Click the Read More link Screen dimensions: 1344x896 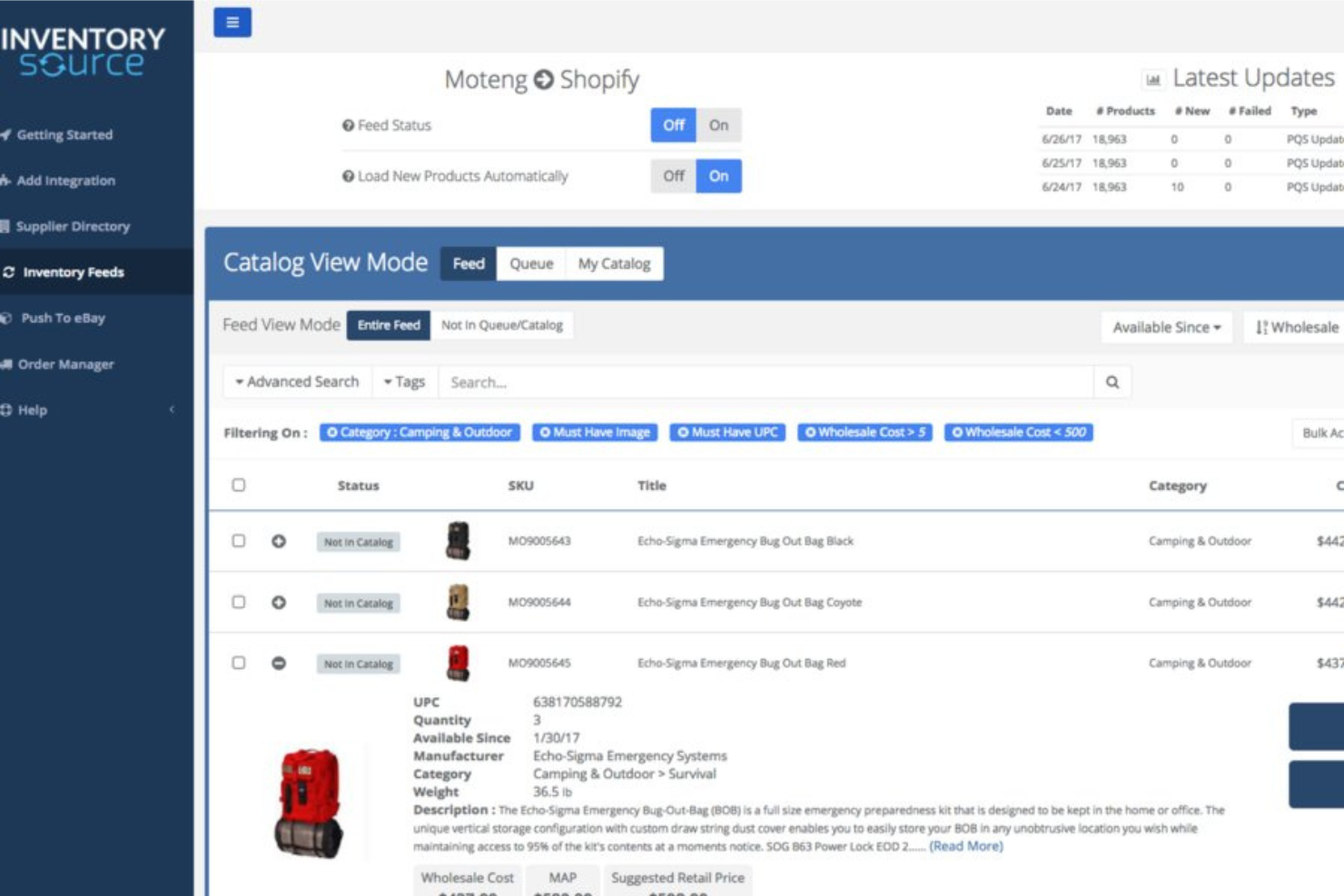point(966,846)
